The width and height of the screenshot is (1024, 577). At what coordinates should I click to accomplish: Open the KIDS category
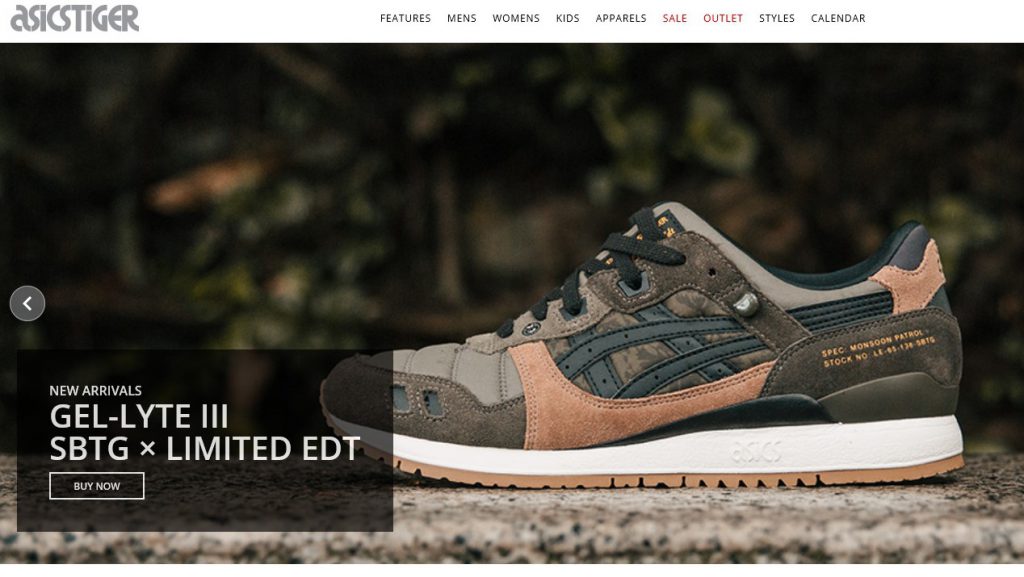pyautogui.click(x=568, y=18)
